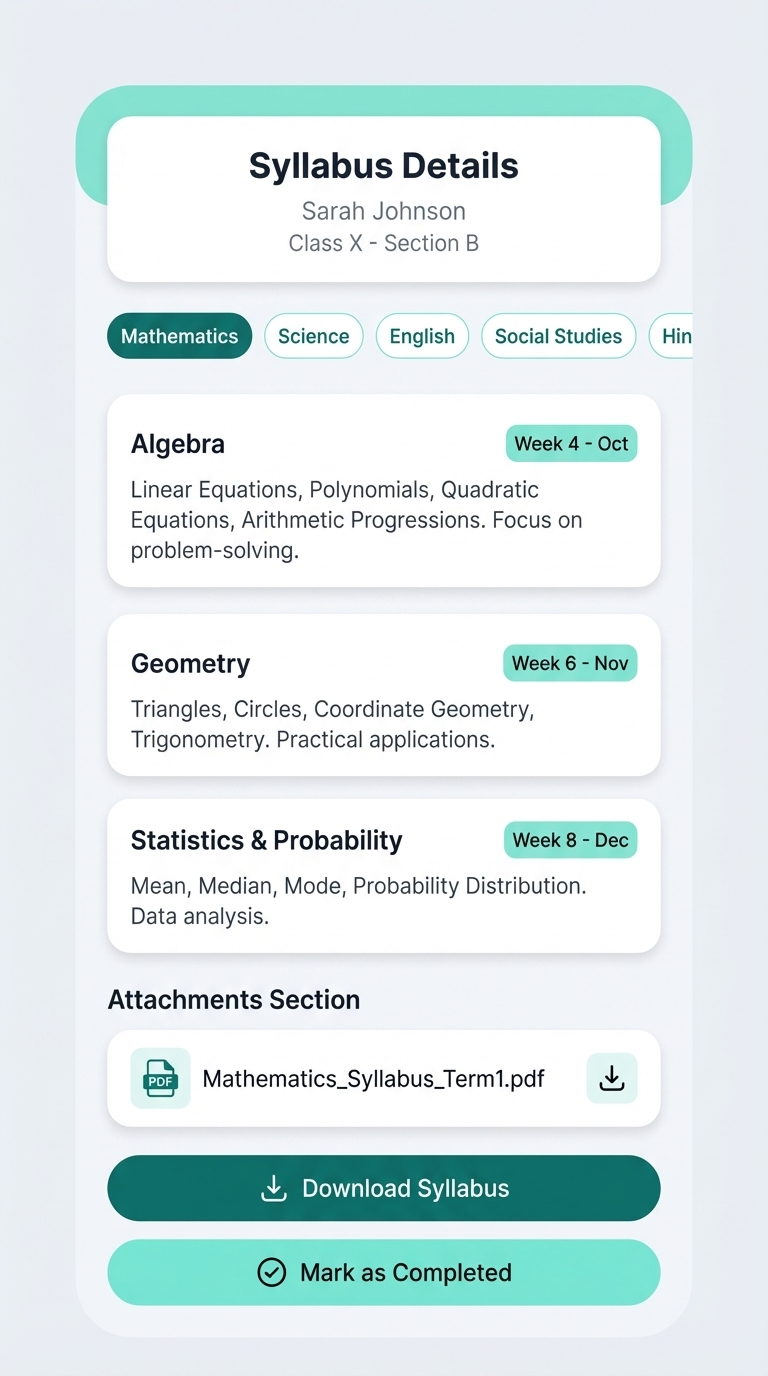Open the Geometry topic card
Image resolution: width=768 pixels, height=1376 pixels.
tap(383, 710)
